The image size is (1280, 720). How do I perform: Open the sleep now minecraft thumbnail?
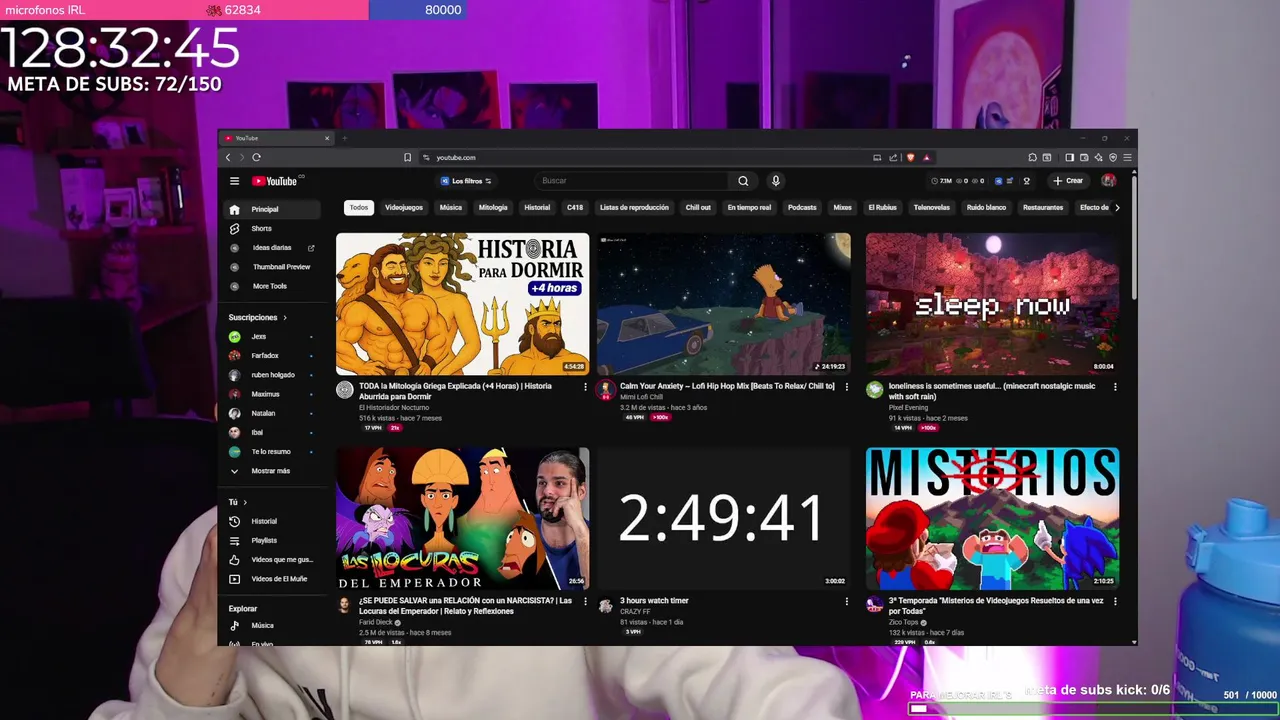992,304
